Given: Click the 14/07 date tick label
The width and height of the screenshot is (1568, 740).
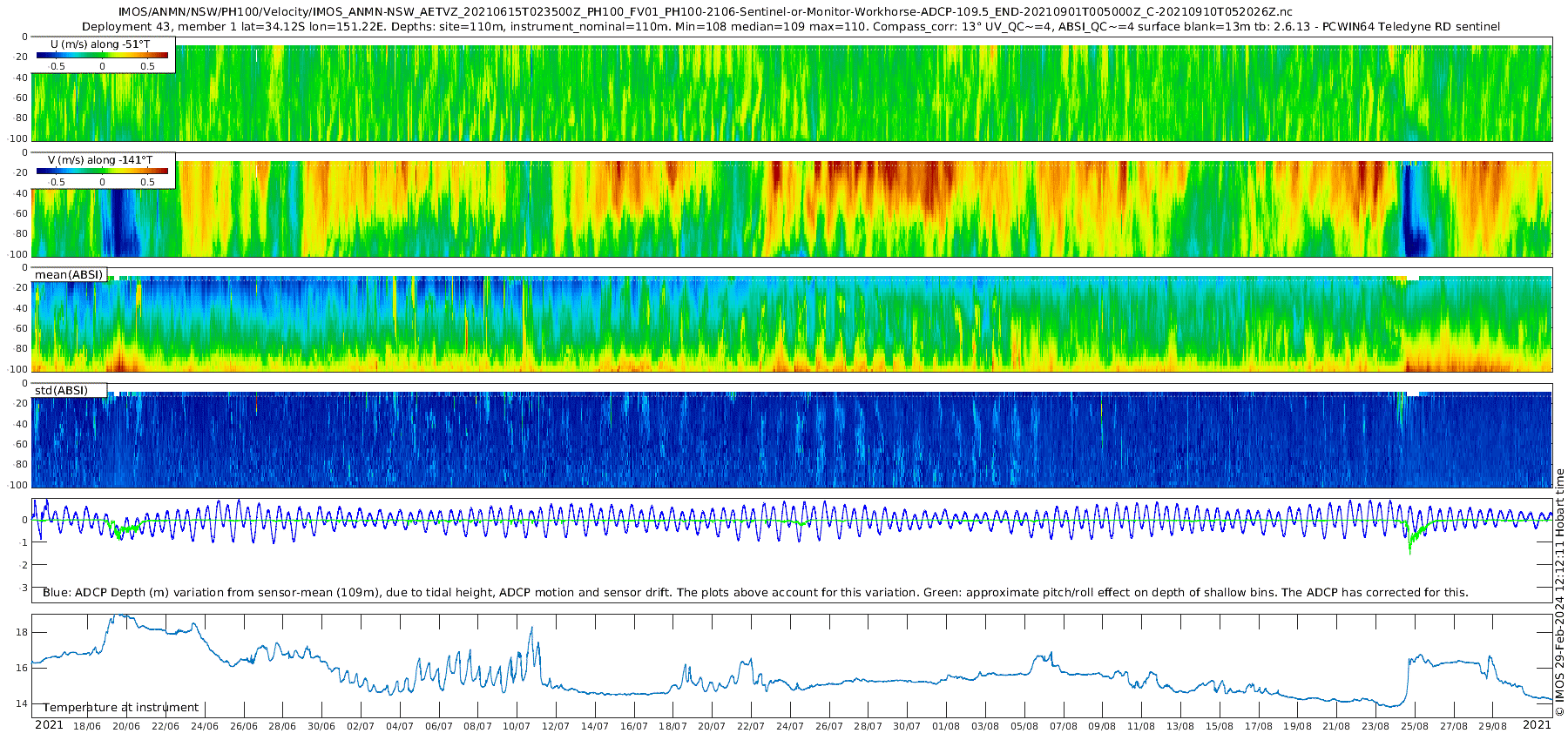Looking at the screenshot, I should click(595, 726).
